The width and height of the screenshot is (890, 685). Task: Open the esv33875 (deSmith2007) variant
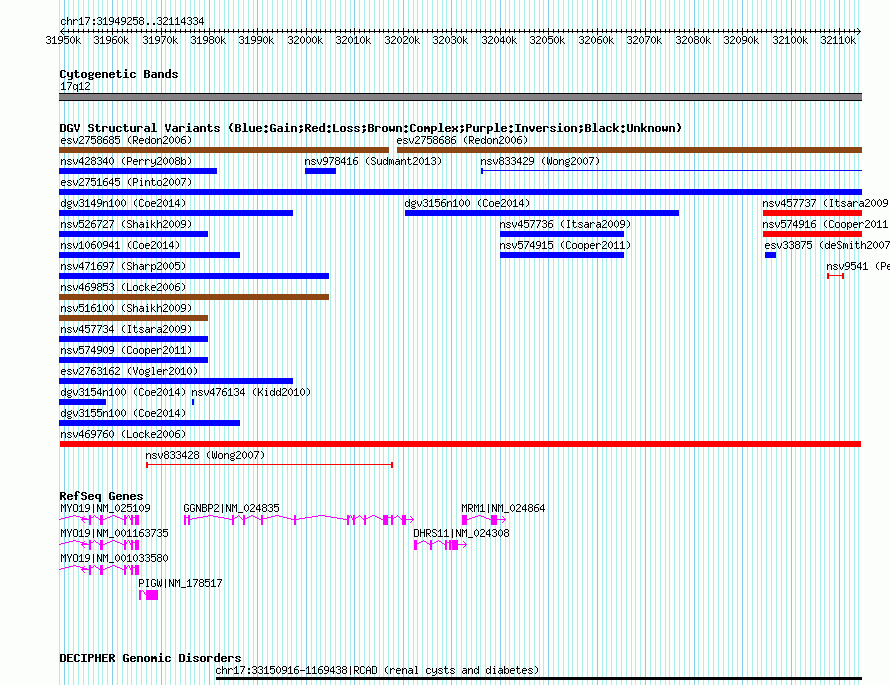pos(770,255)
